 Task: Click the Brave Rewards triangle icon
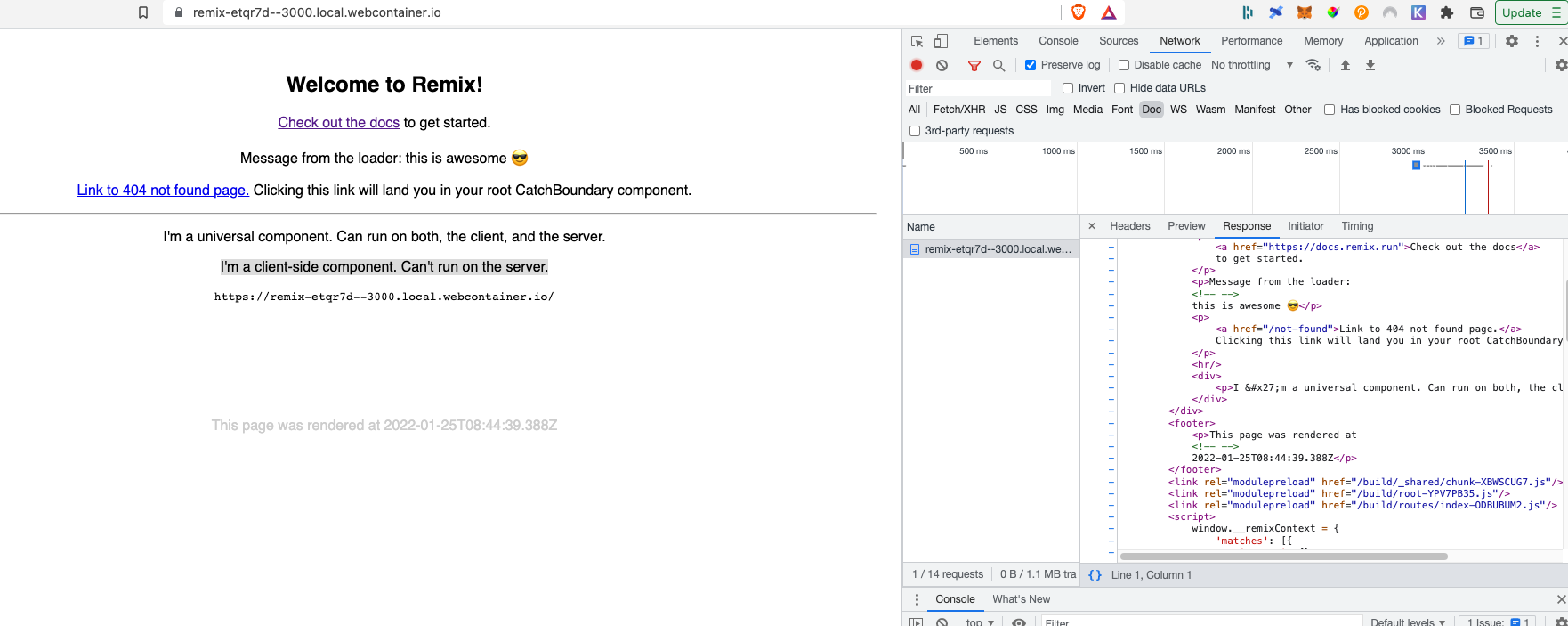click(x=1109, y=12)
